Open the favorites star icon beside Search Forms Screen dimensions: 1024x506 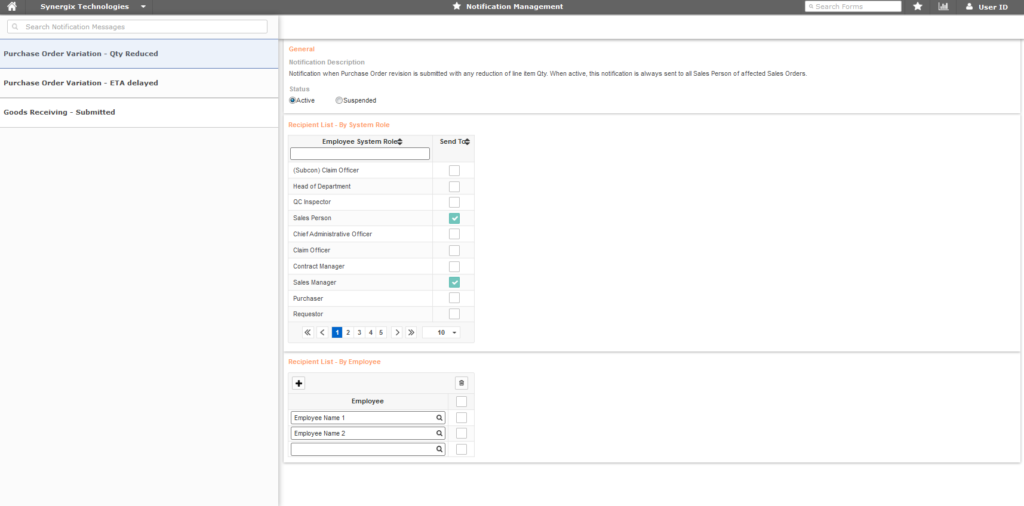click(x=918, y=7)
